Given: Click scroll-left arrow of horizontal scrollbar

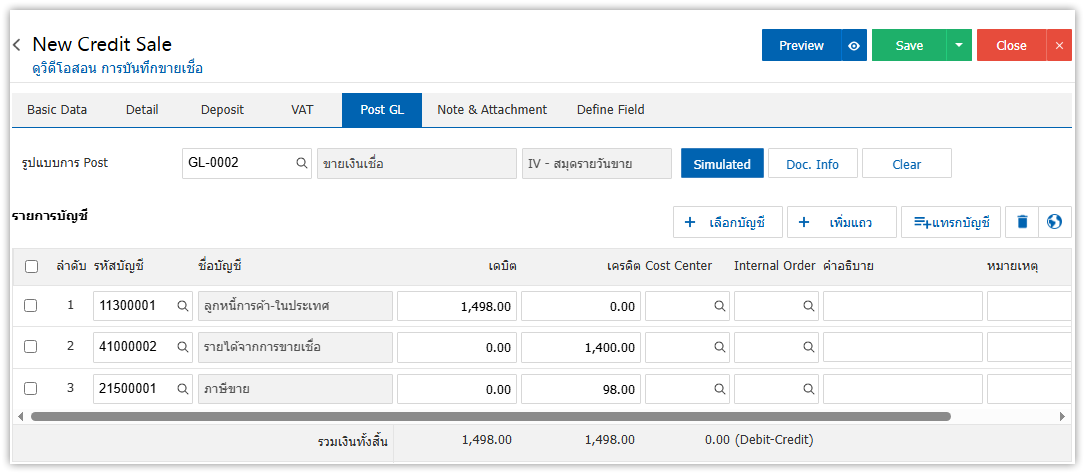Looking at the screenshot, I should point(20,416).
